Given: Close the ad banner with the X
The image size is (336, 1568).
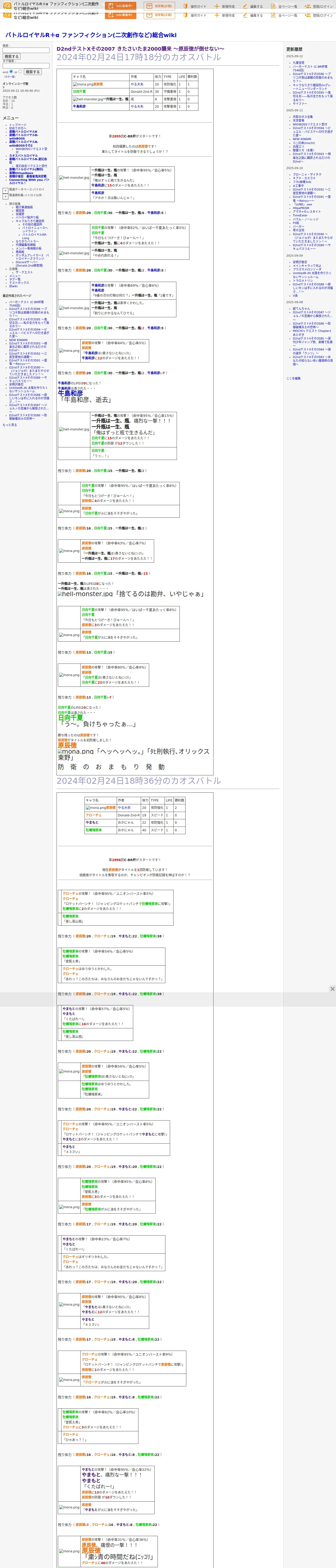Looking at the screenshot, I should click(332, 989).
